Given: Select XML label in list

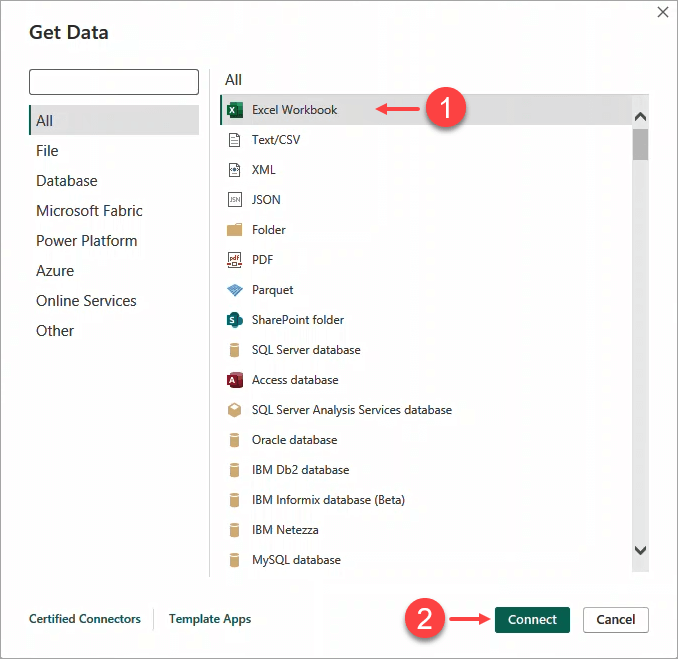Looking at the screenshot, I should pos(264,170).
